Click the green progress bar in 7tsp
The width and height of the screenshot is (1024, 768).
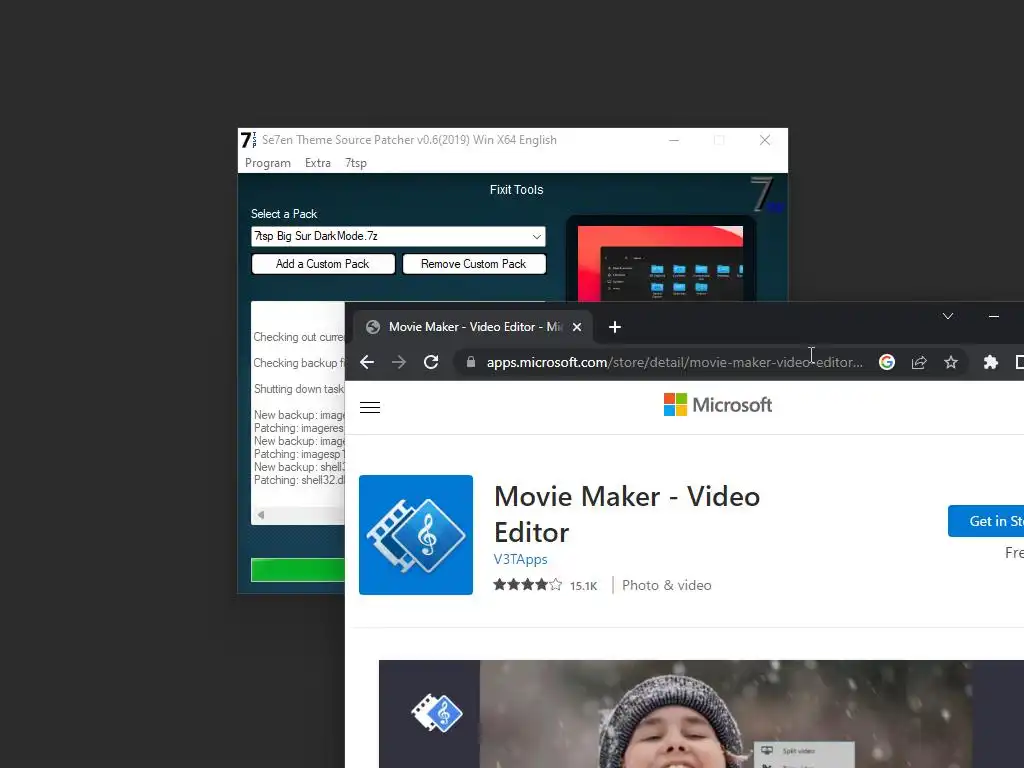point(298,570)
